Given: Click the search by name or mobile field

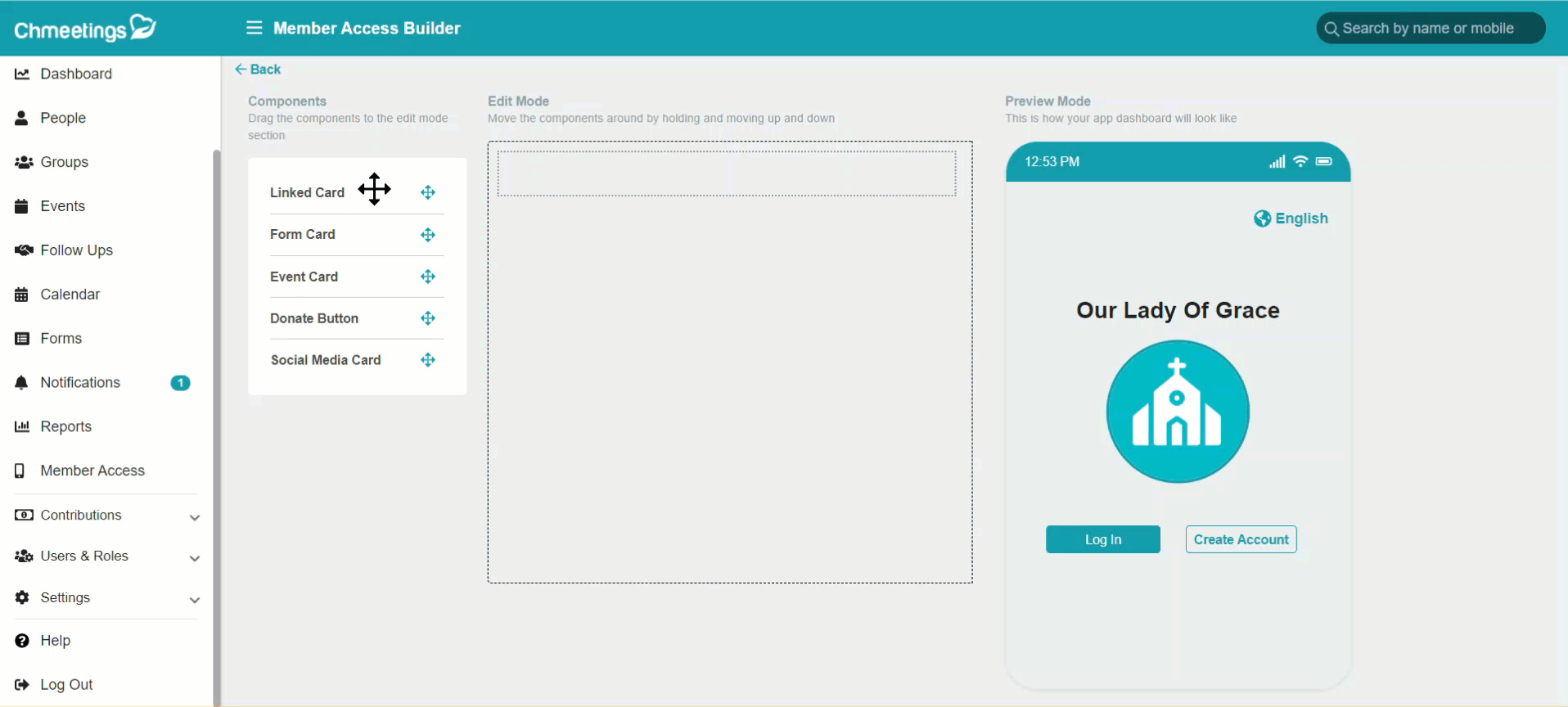Looking at the screenshot, I should click(1431, 29).
